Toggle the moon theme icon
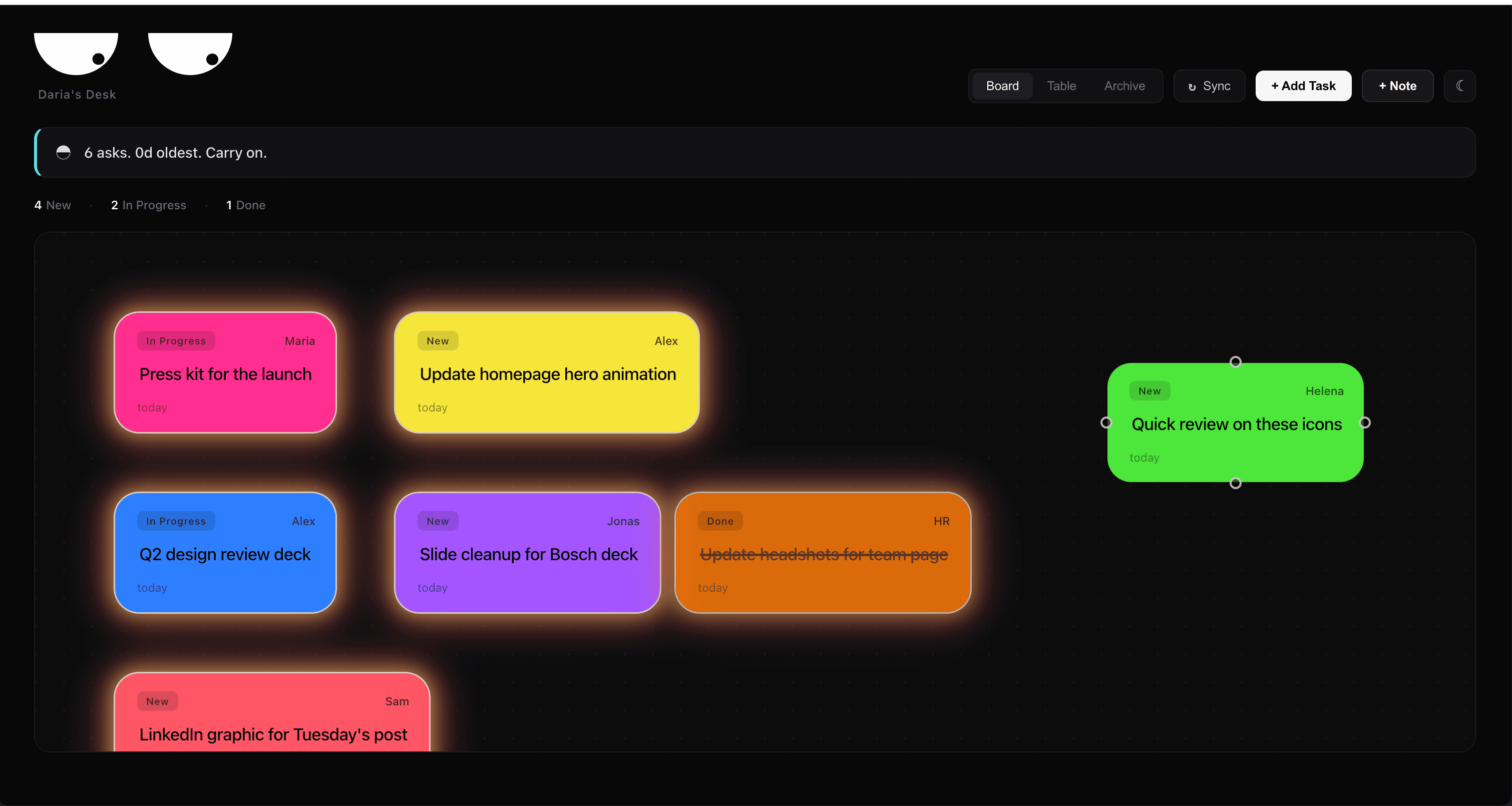Viewport: 1512px width, 806px height. (1459, 86)
